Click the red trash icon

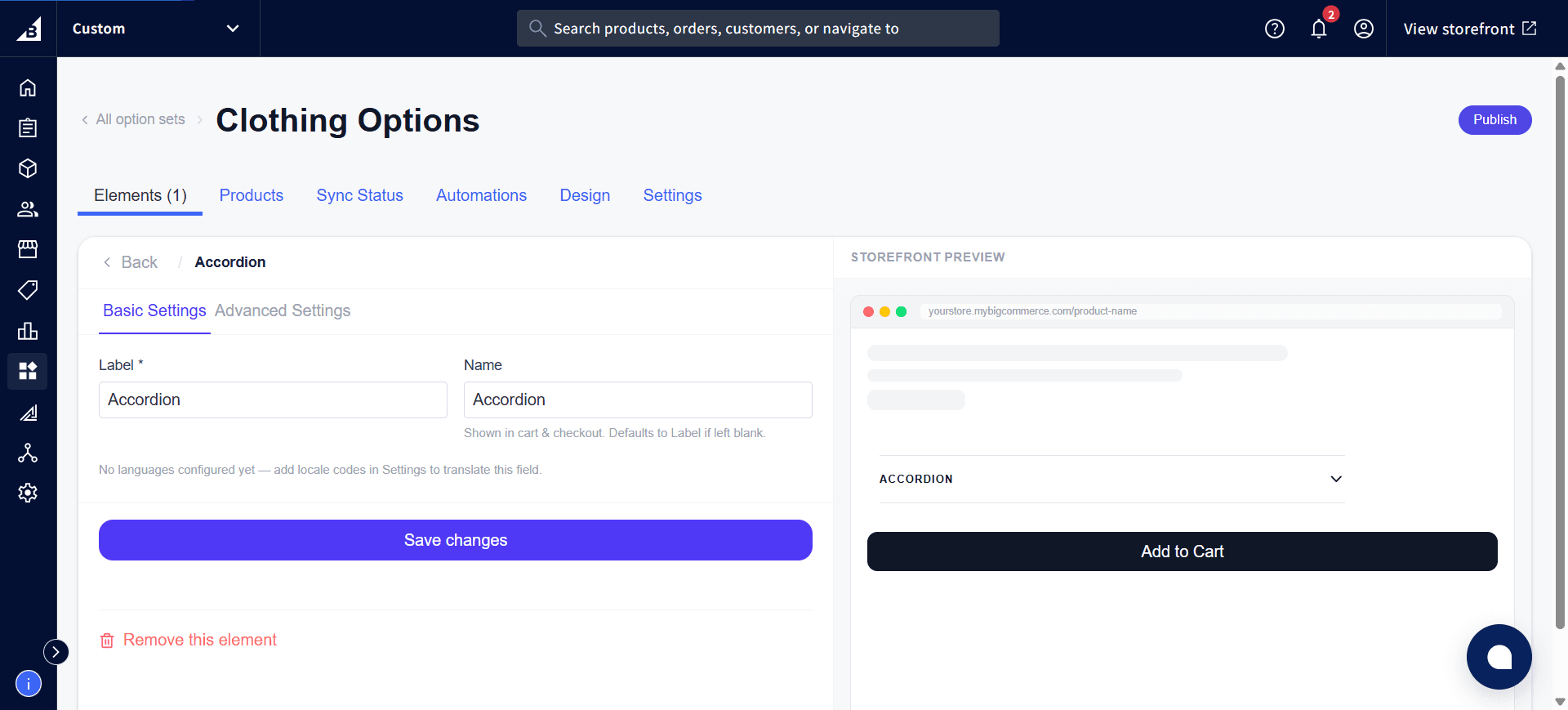(107, 641)
